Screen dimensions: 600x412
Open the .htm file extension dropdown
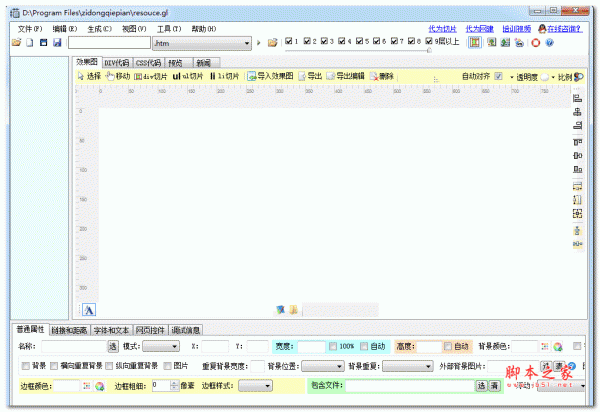tap(245, 44)
